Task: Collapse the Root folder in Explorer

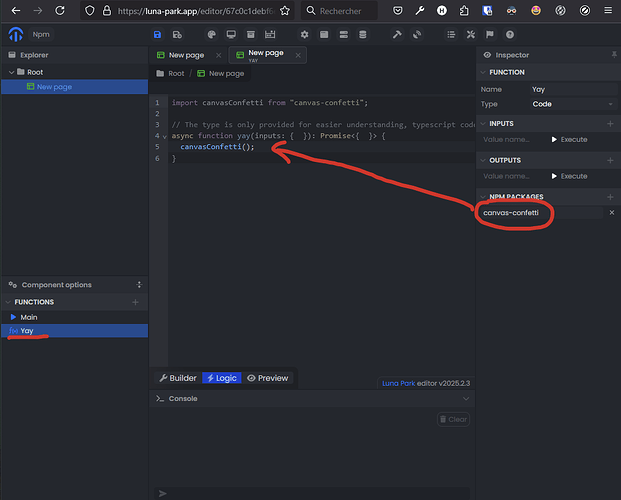Action: click(10, 72)
